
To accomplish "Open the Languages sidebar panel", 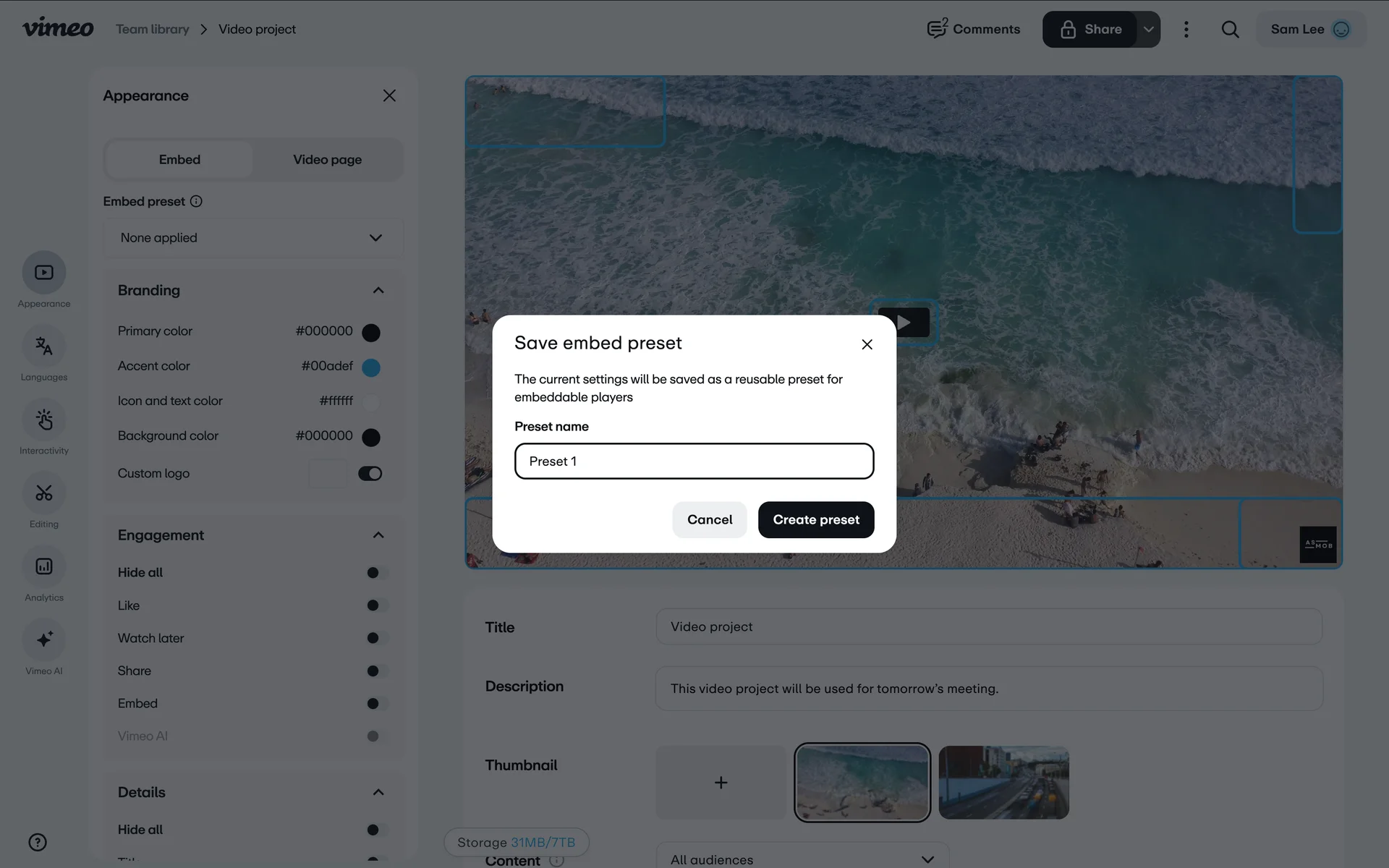I will click(x=44, y=346).
